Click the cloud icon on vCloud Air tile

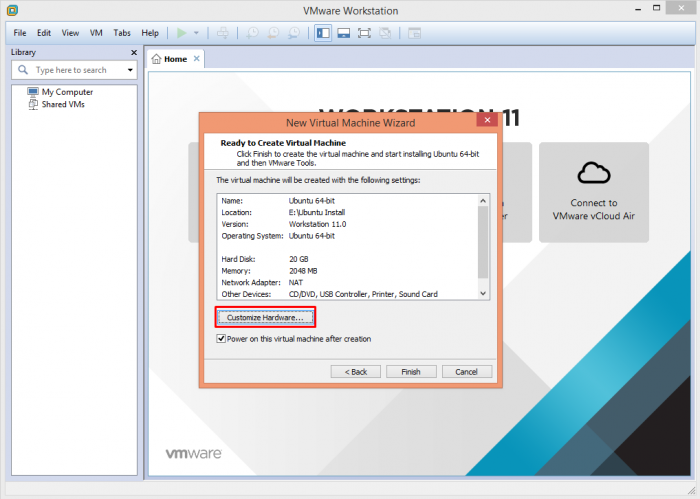tap(594, 173)
